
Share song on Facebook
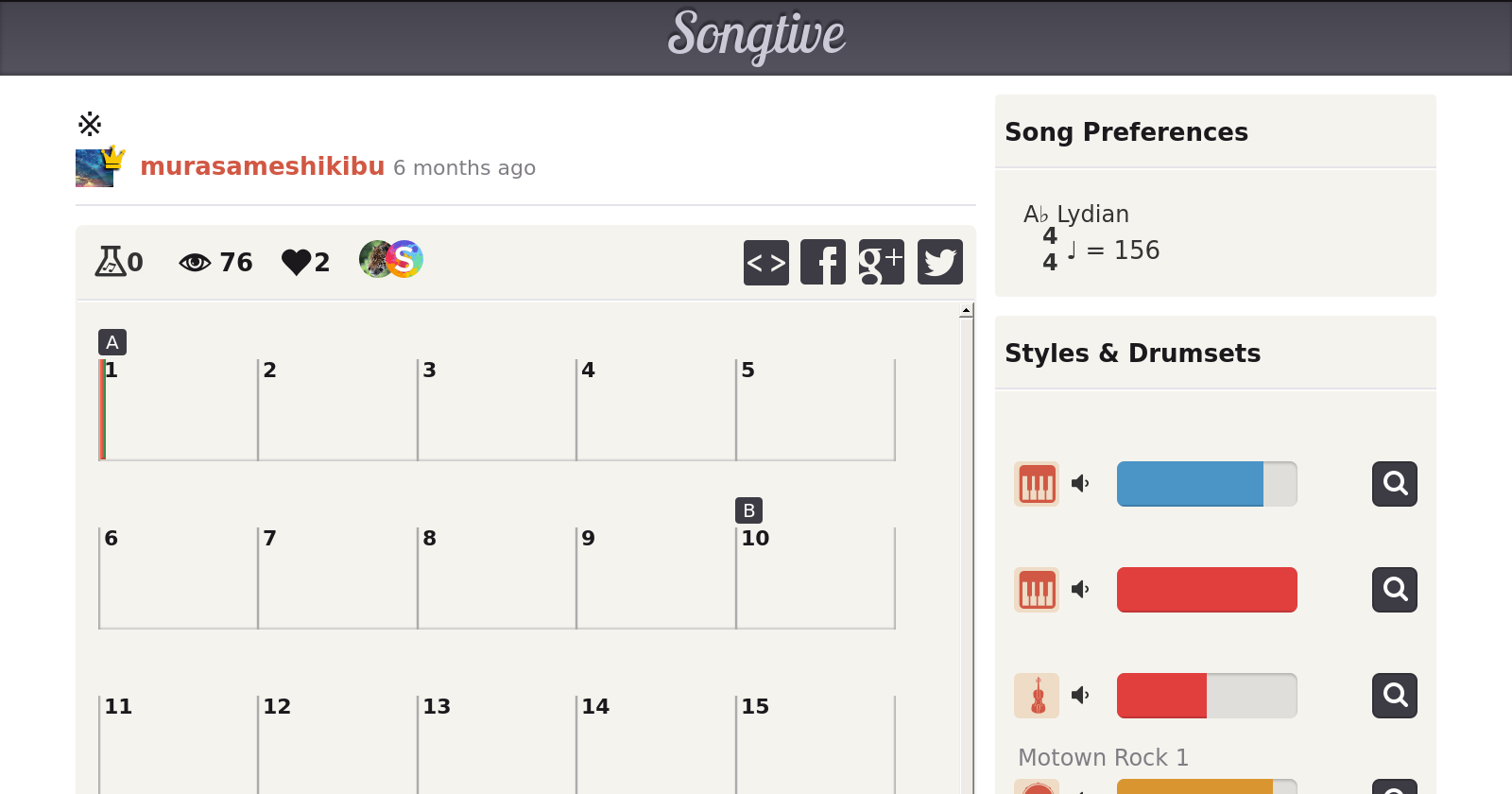tap(823, 262)
